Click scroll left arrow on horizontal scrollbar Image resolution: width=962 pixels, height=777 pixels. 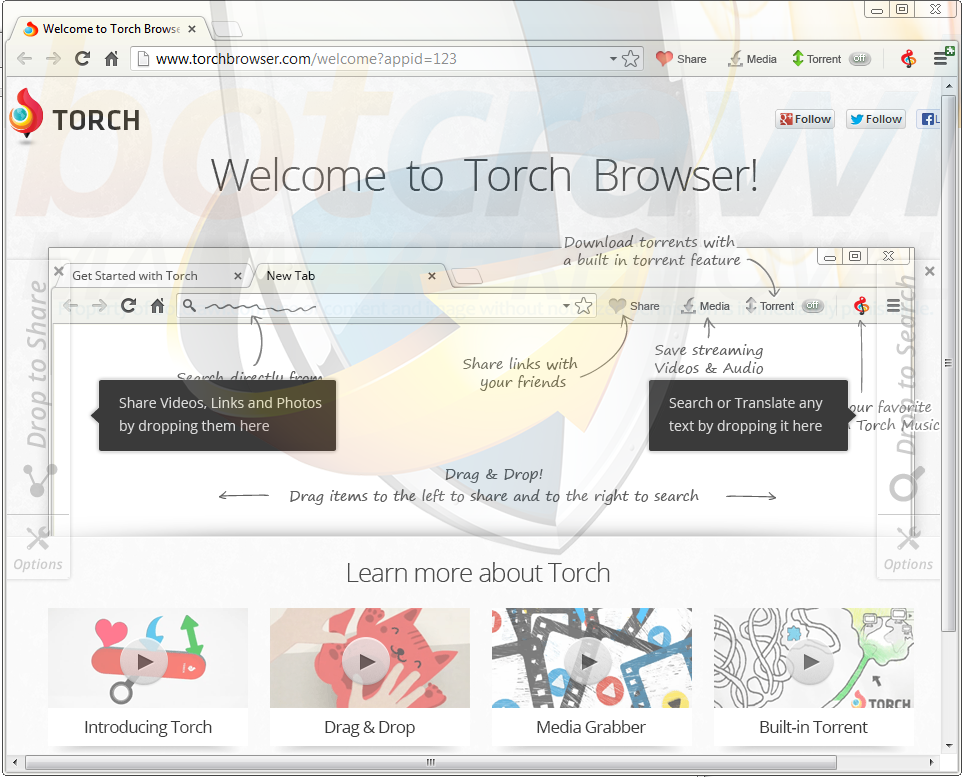click(15, 762)
